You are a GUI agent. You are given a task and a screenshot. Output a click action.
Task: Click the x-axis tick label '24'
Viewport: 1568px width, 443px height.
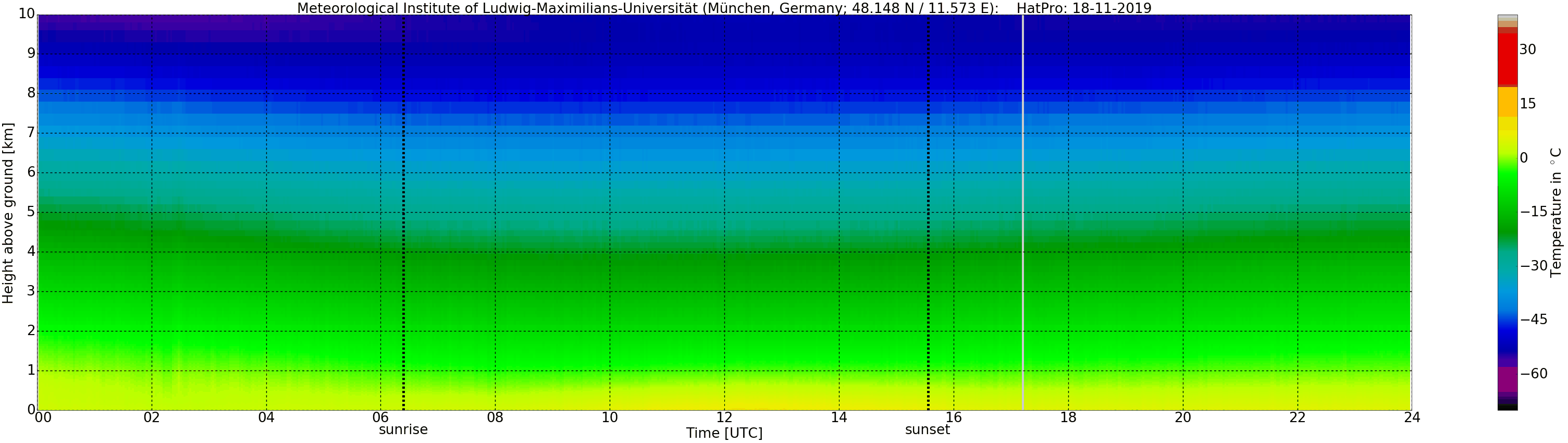[x=1412, y=417]
